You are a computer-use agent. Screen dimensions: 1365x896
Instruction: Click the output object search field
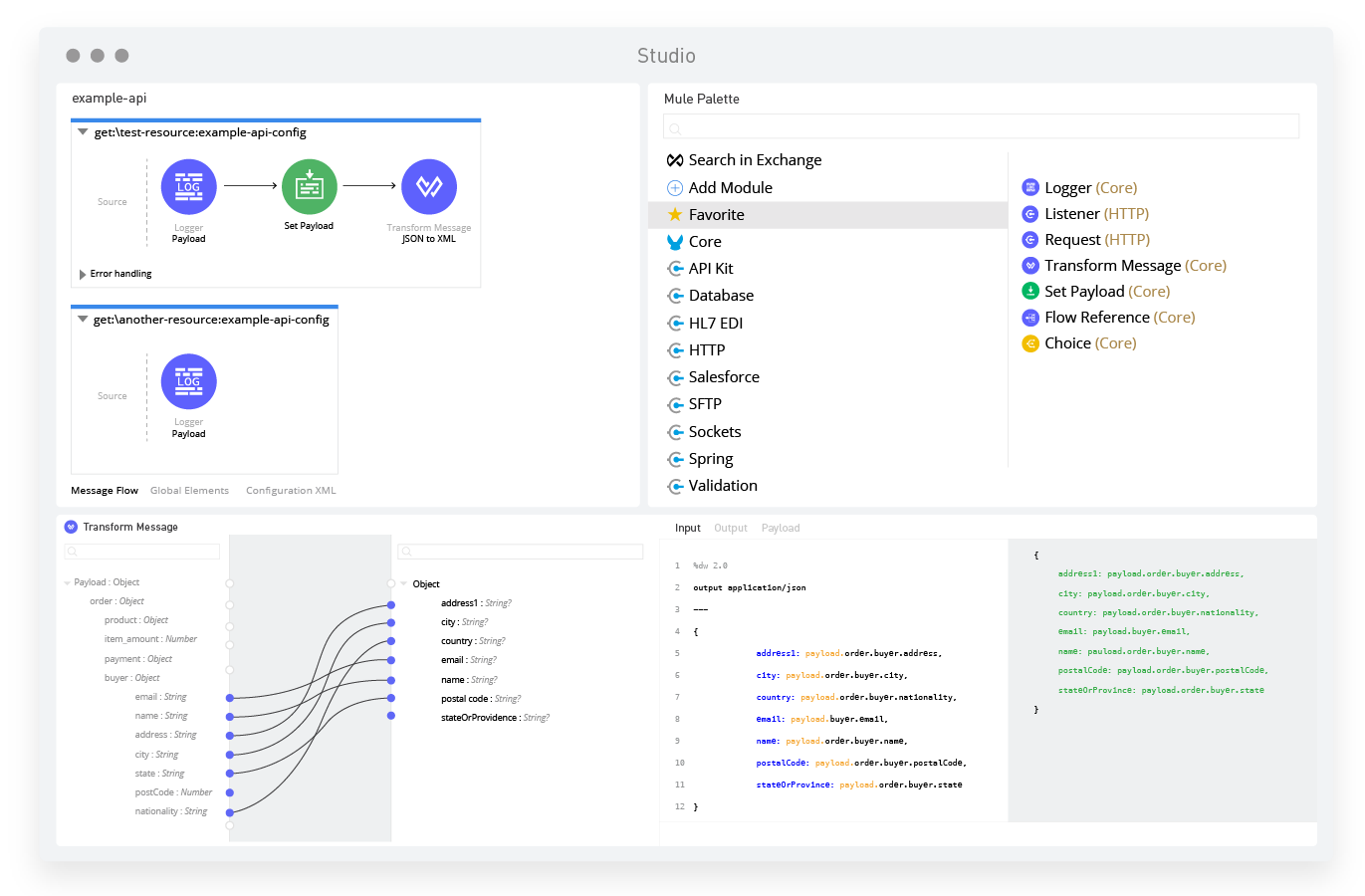click(521, 552)
